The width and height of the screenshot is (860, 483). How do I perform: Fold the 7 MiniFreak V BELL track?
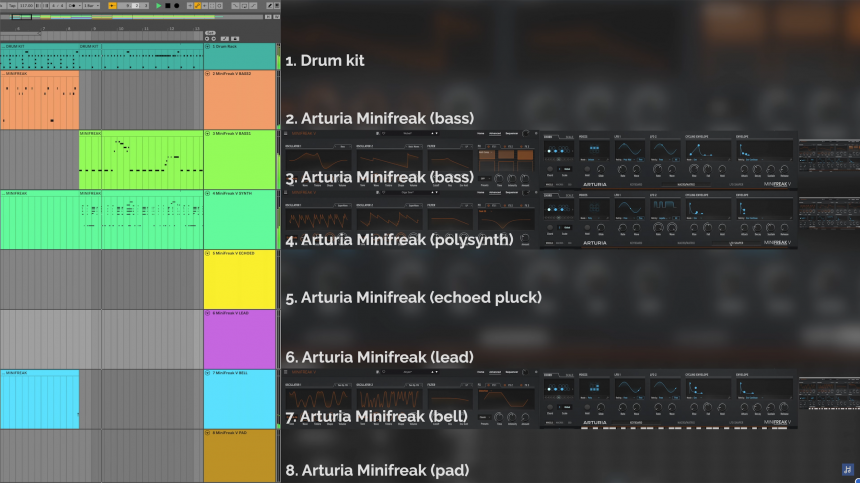[x=207, y=373]
